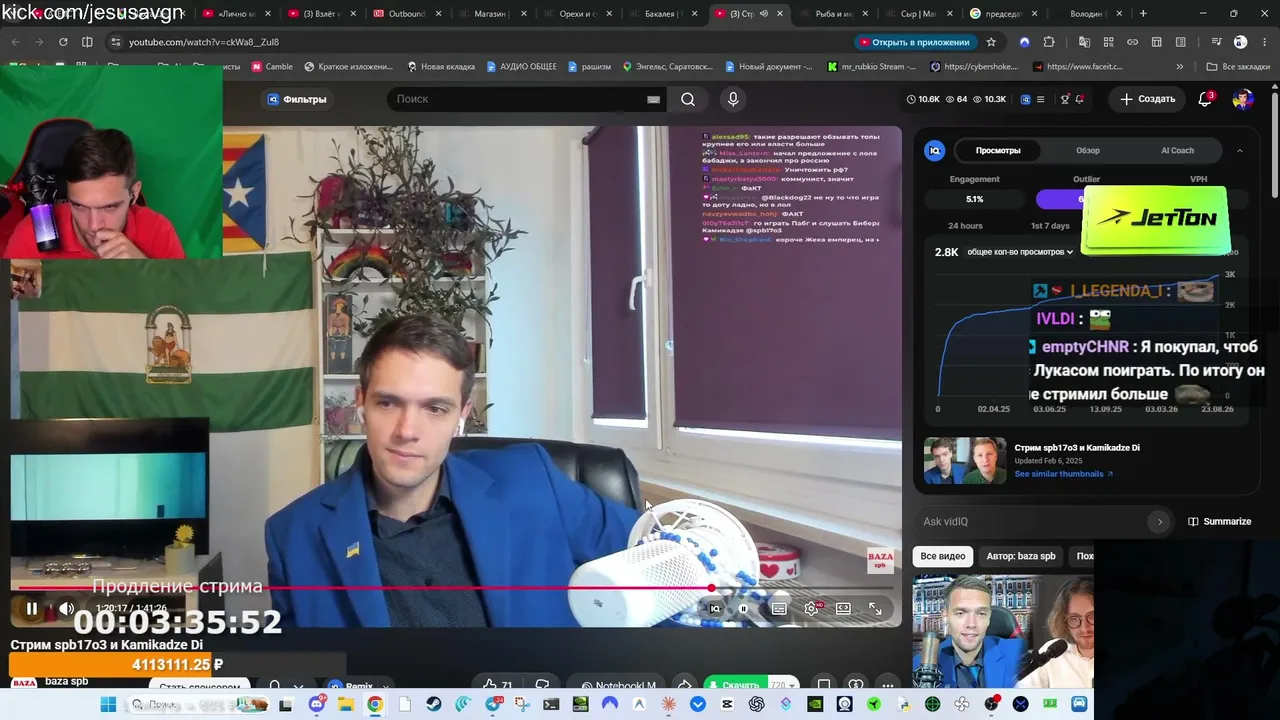1280x720 pixels.
Task: Expand the hidden bookmarks chevron
Action: [x=1180, y=67]
